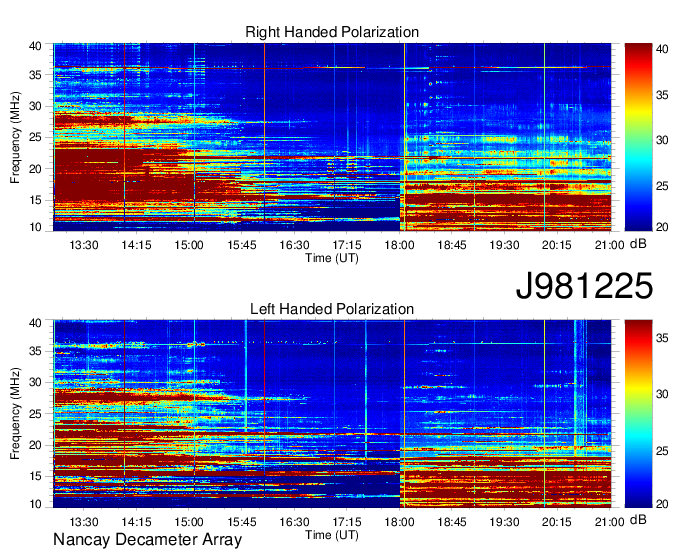Click the 20 MHz tick on right-handed plot

(35, 169)
